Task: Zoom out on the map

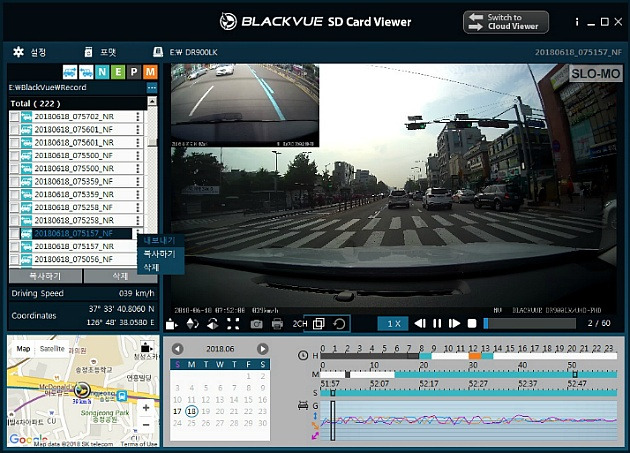Action: click(x=146, y=425)
